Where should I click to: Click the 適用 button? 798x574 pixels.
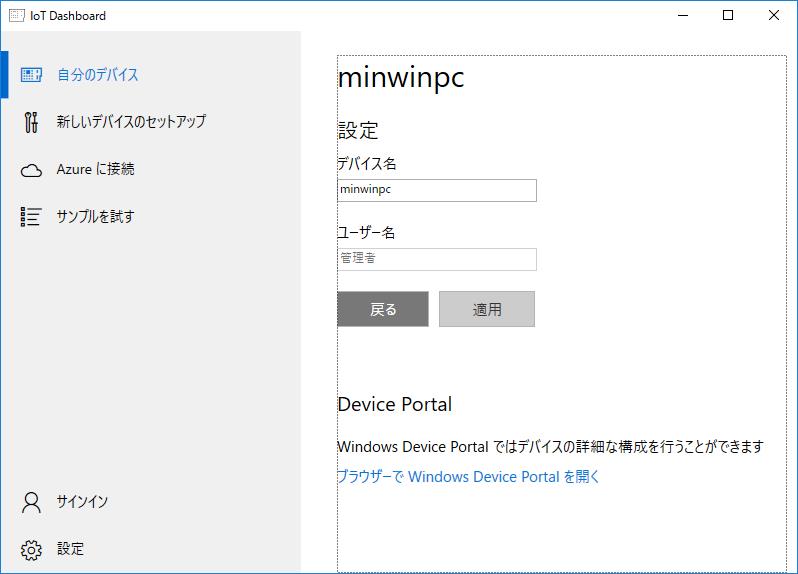pos(487,309)
